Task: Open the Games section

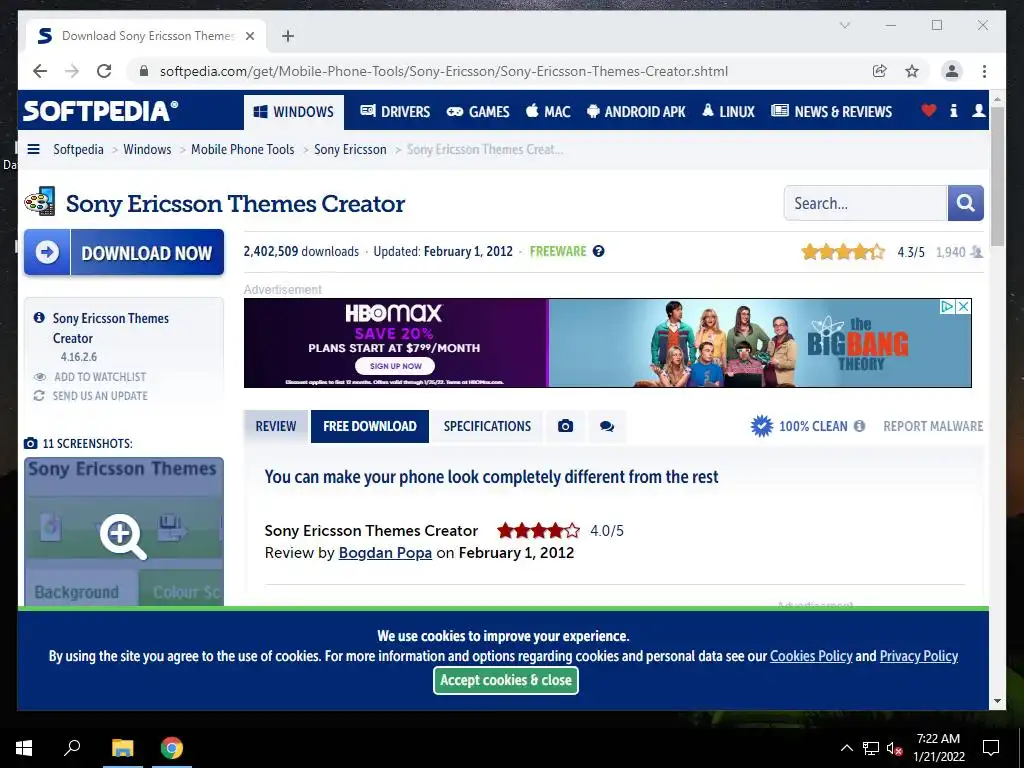Action: pos(478,112)
